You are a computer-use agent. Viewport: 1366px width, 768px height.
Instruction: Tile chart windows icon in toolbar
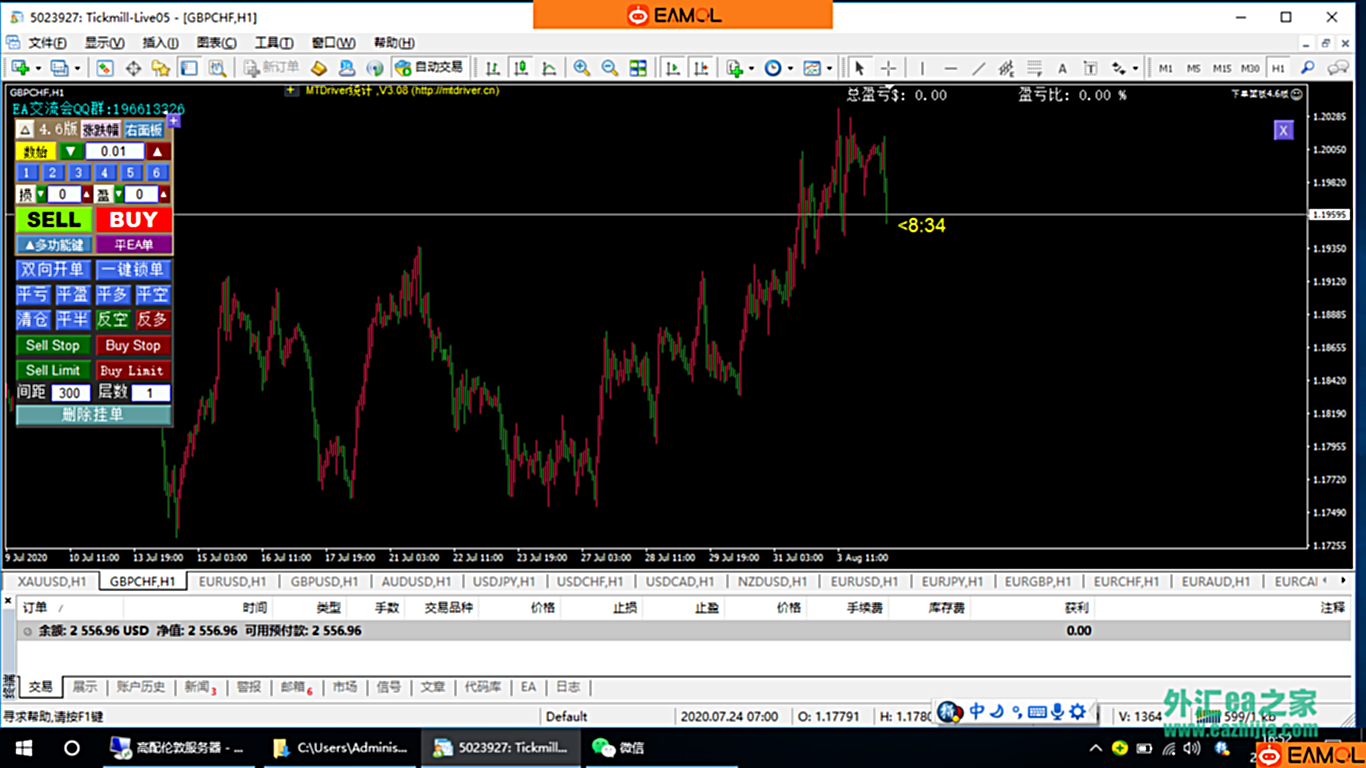tap(636, 68)
